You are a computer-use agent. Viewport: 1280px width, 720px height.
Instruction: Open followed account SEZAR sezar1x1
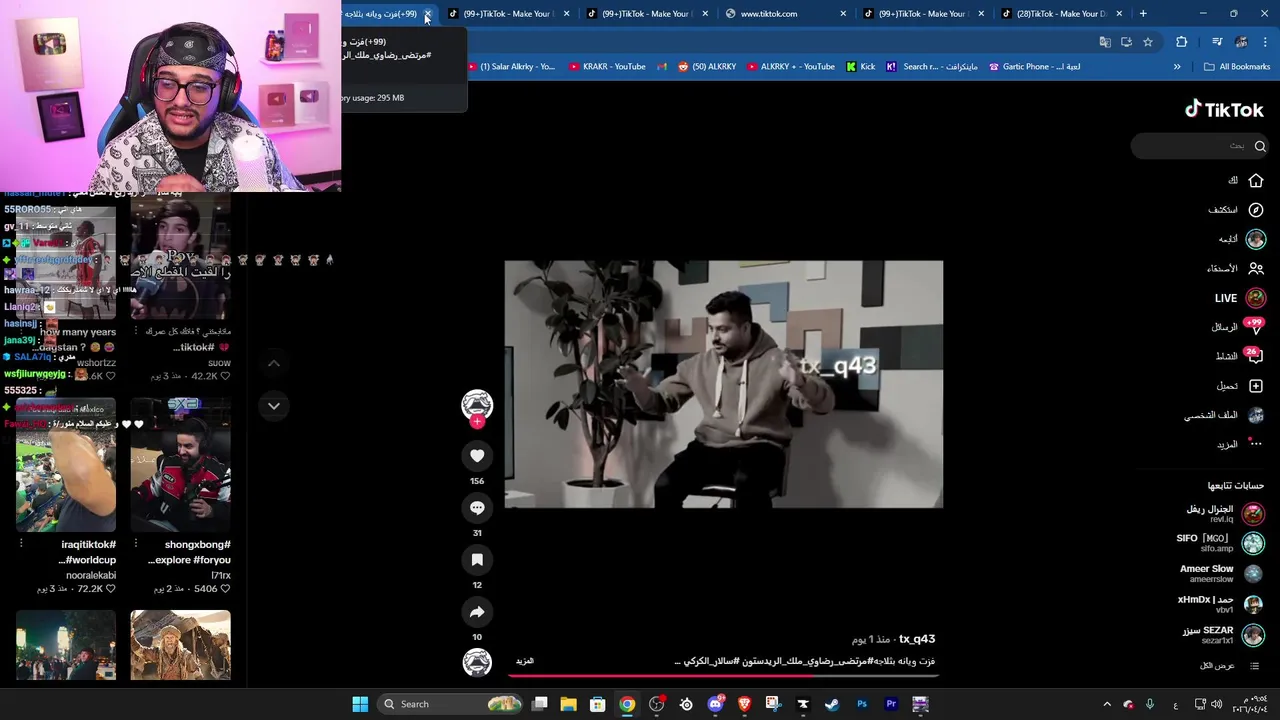coord(1224,635)
